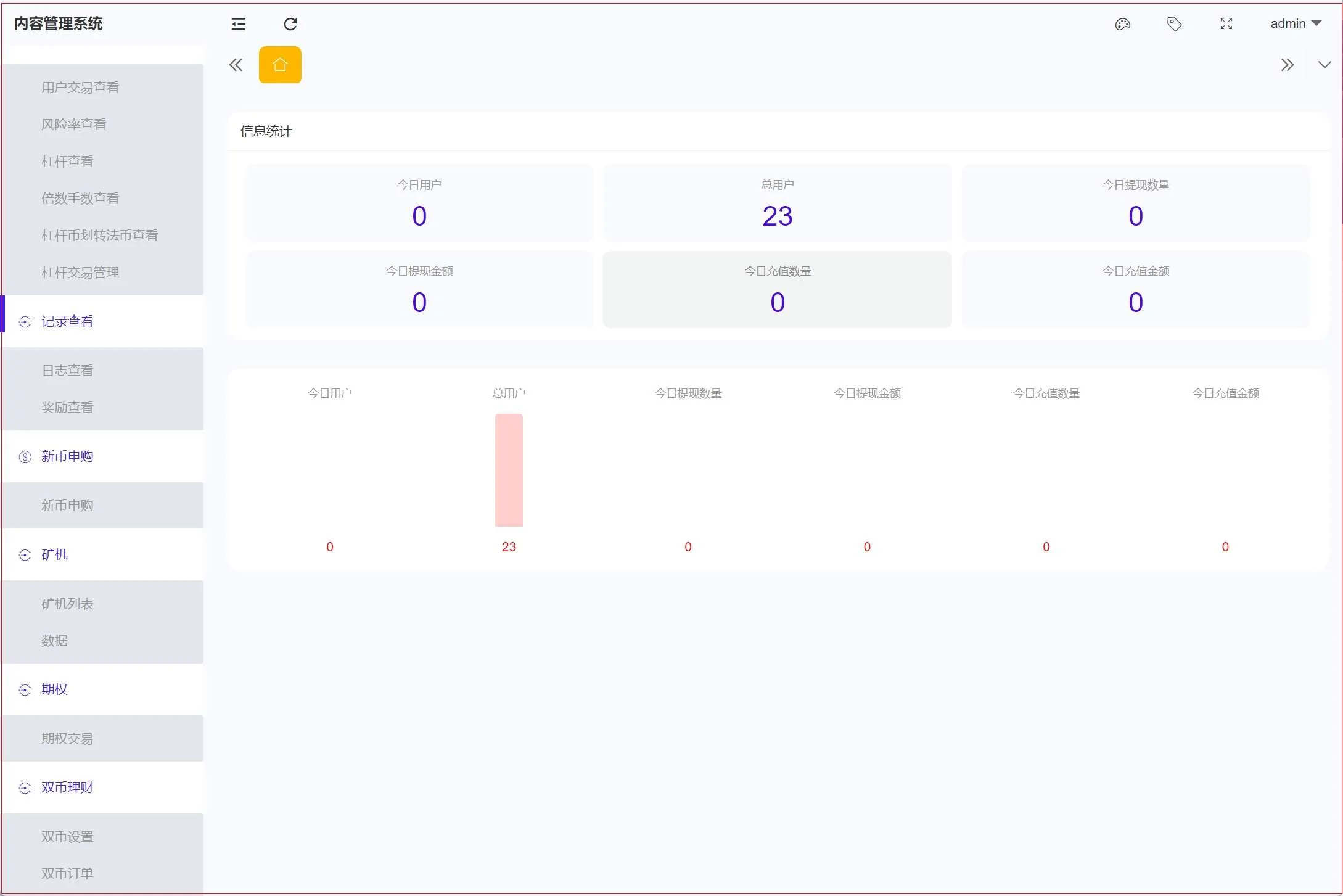Viewport: 1343px width, 896px height.
Task: Open 用户交易查看 menu item
Action: 80,88
